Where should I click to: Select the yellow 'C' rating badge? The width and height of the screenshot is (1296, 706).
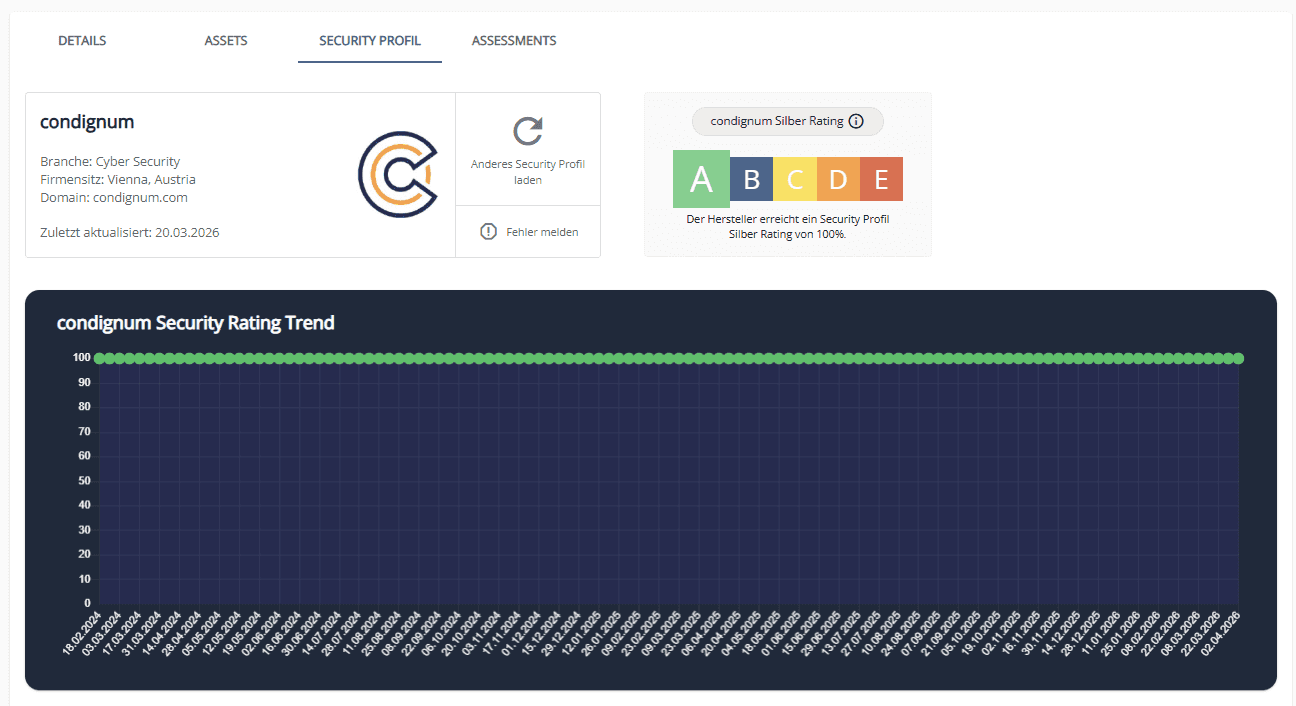coord(795,178)
